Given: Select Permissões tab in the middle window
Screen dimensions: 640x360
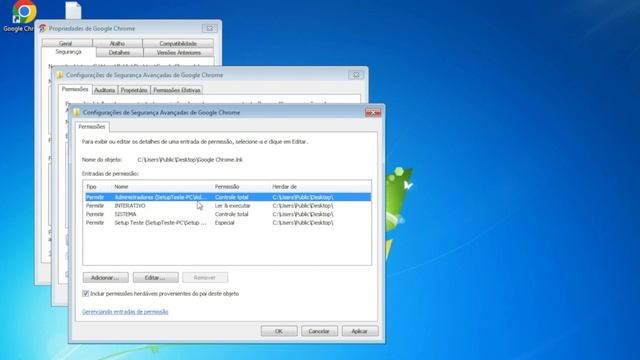Looking at the screenshot, I should [75, 89].
